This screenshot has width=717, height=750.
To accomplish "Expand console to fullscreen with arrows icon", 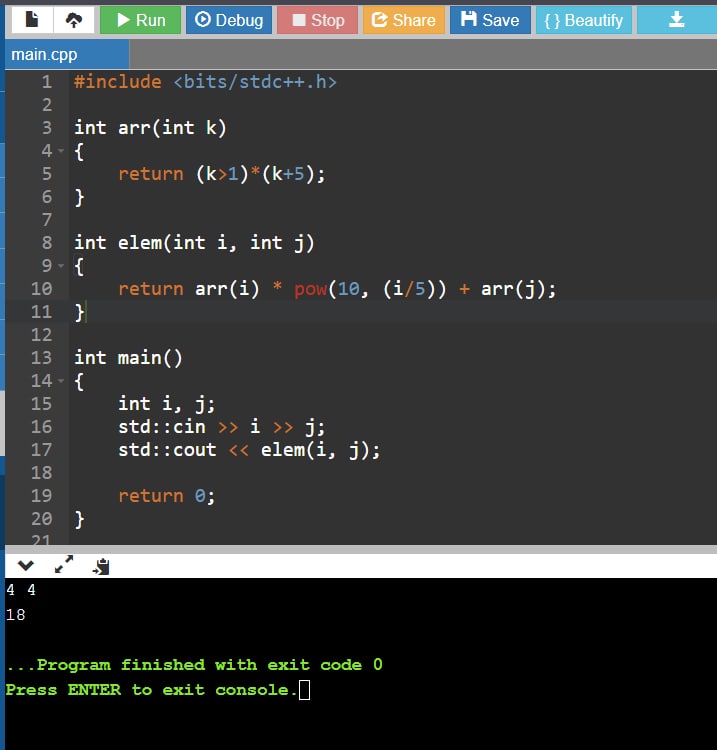I will (64, 564).
